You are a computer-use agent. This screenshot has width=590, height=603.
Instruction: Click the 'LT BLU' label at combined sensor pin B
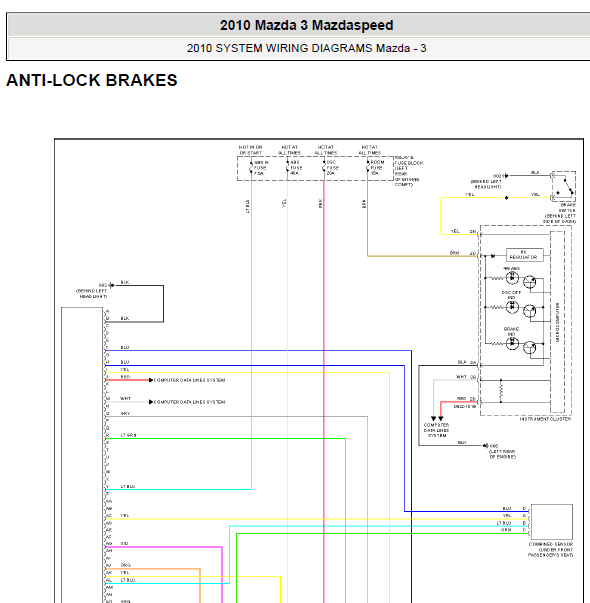(x=504, y=523)
